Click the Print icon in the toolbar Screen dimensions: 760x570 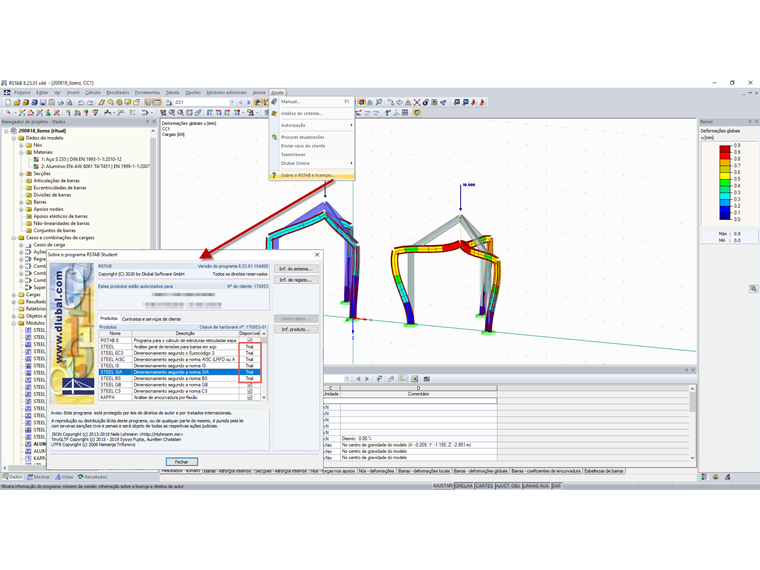[x=61, y=102]
